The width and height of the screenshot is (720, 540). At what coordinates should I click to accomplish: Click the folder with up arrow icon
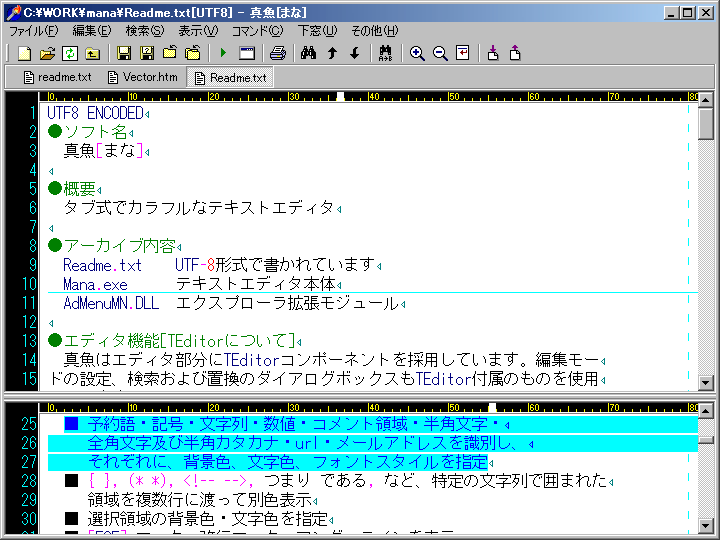93,53
